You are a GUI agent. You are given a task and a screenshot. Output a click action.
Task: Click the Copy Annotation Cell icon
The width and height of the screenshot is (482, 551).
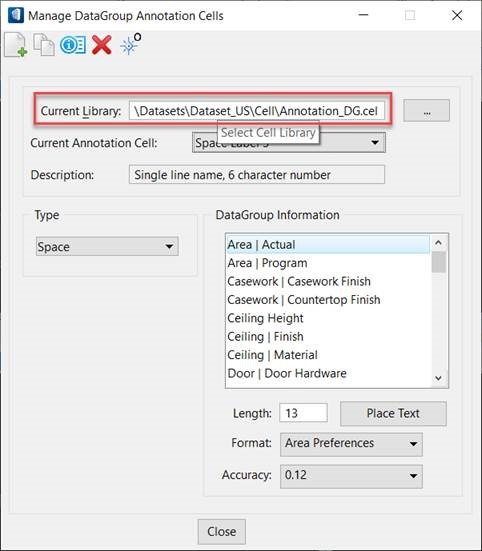pos(44,45)
